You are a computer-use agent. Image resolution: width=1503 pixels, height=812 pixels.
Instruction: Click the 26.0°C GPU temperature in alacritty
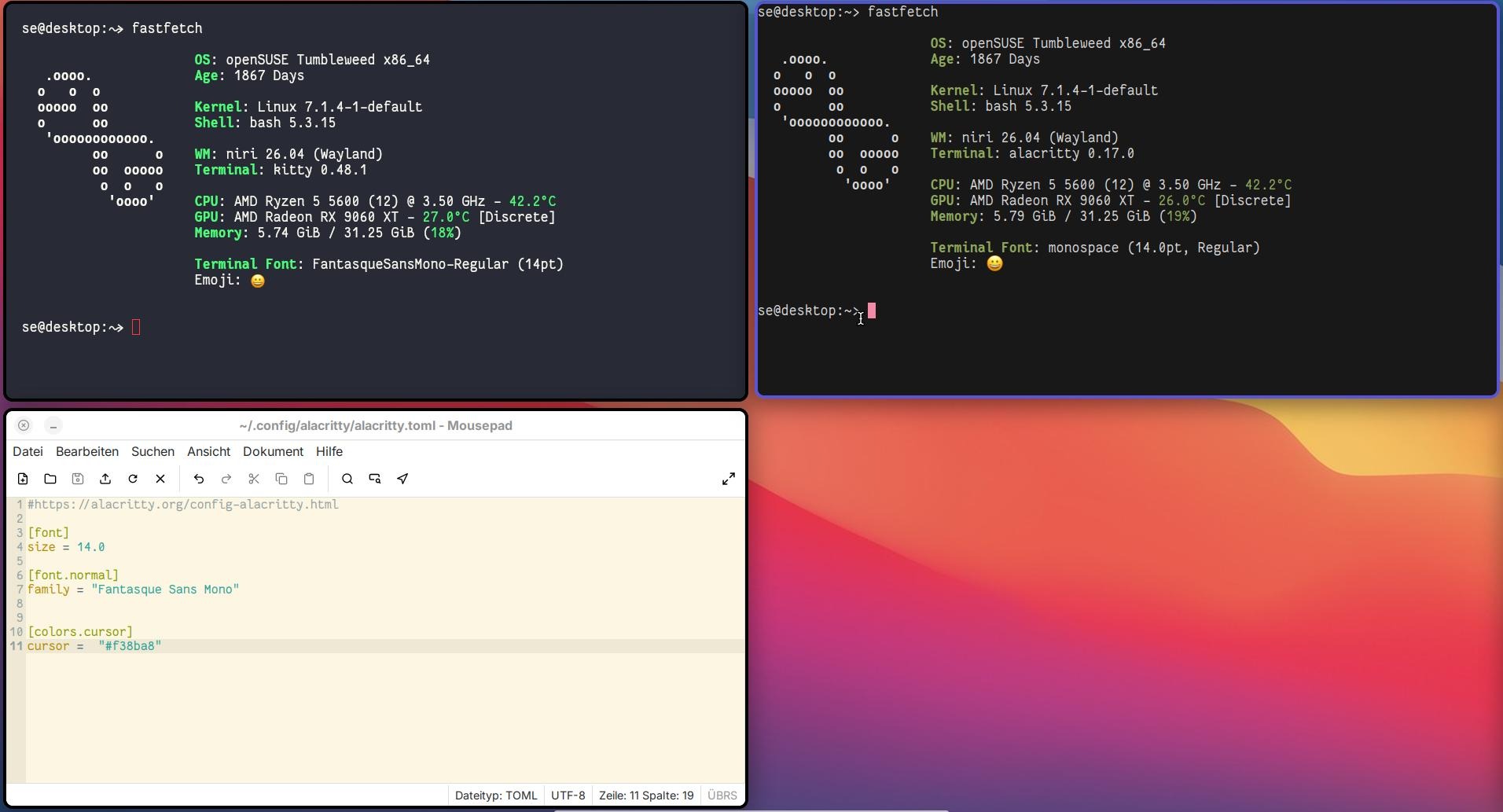coord(1181,200)
